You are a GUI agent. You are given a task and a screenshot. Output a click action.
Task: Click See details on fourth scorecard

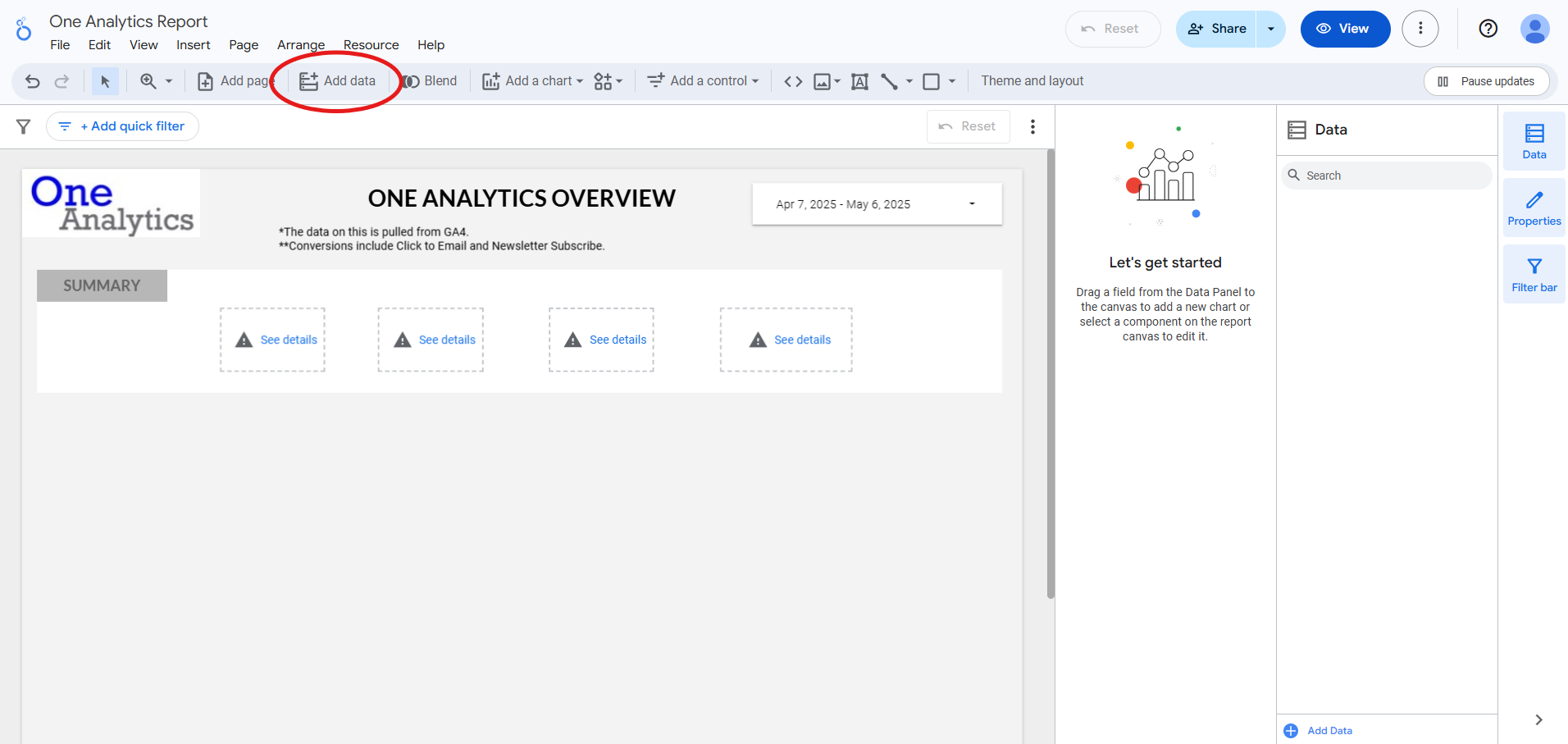point(802,340)
